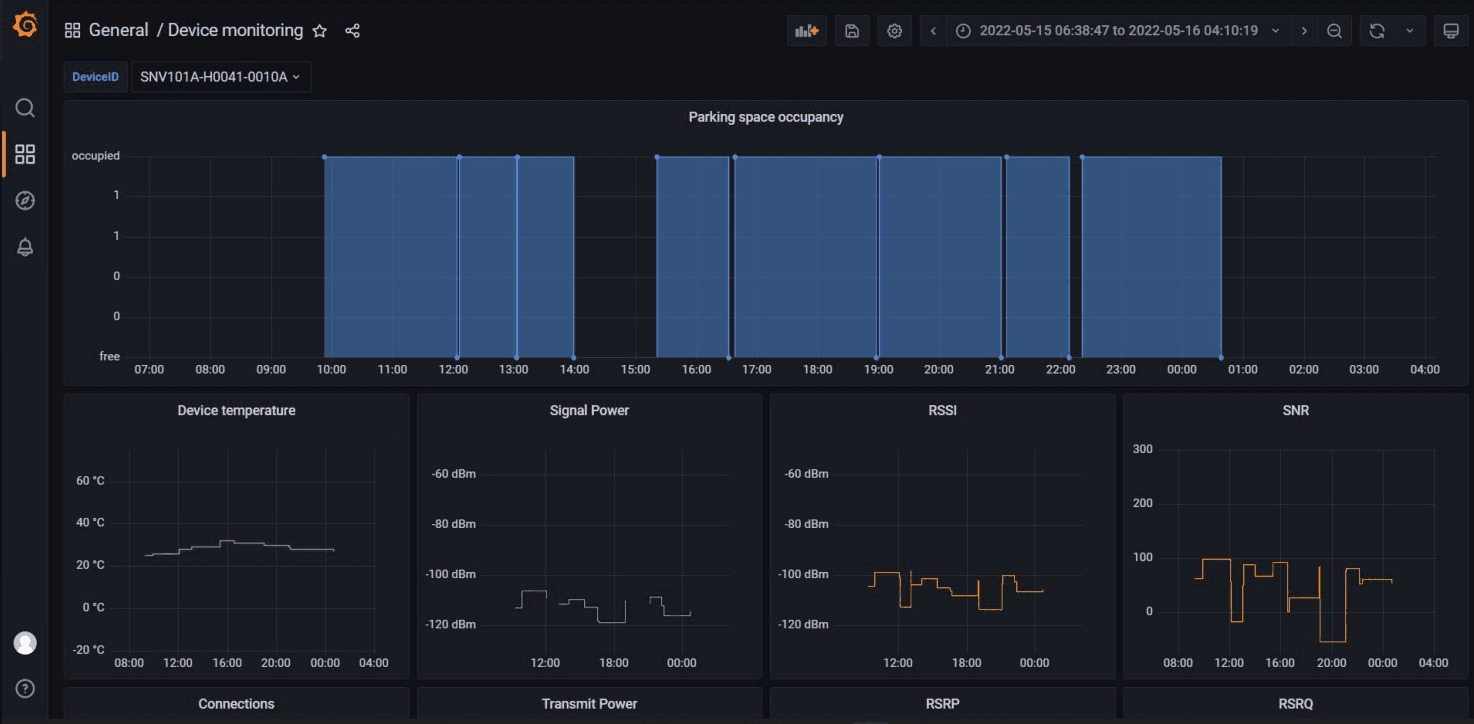
Task: Zoom out the time range
Action: pos(1335,30)
